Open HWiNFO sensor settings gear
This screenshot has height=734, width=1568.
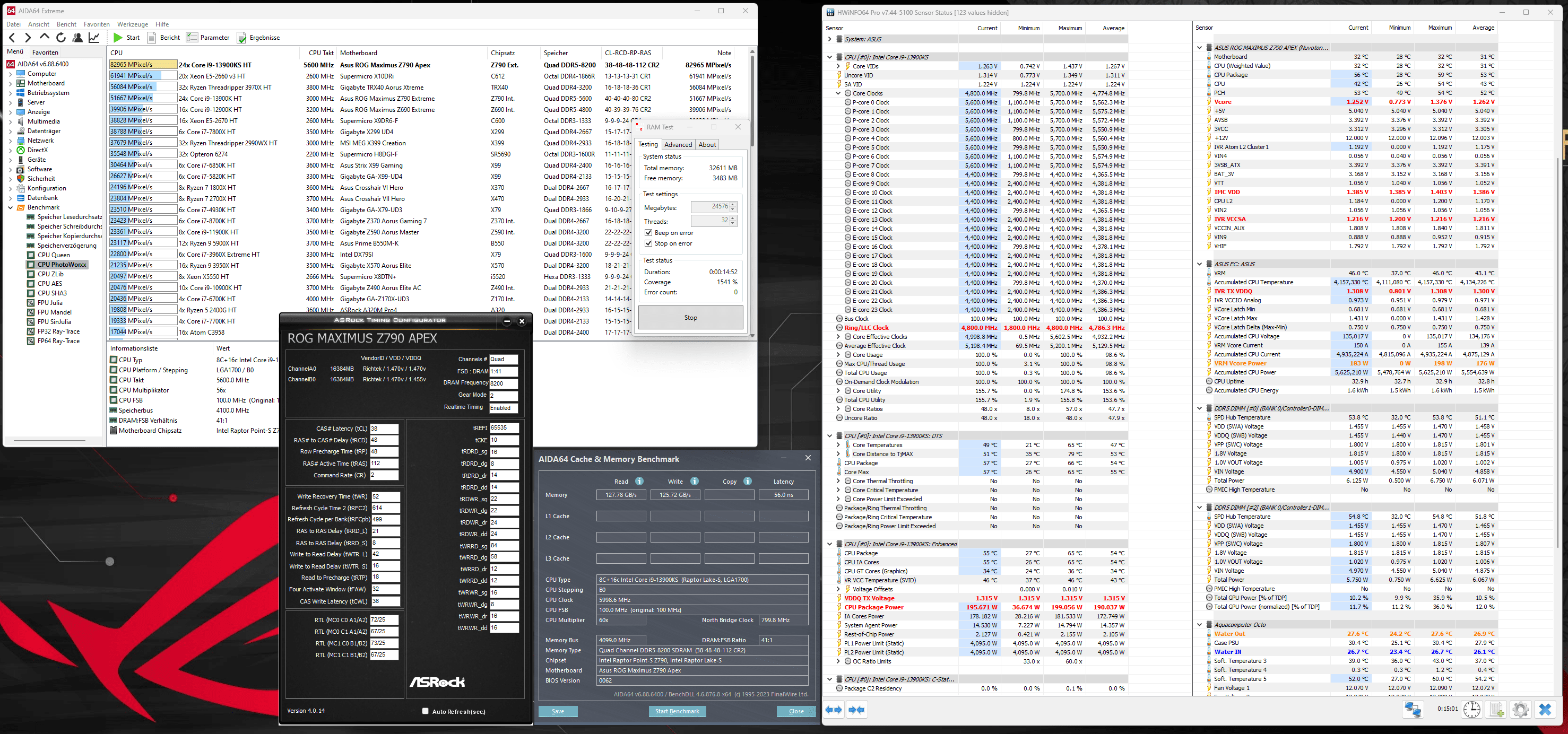pos(1521,710)
